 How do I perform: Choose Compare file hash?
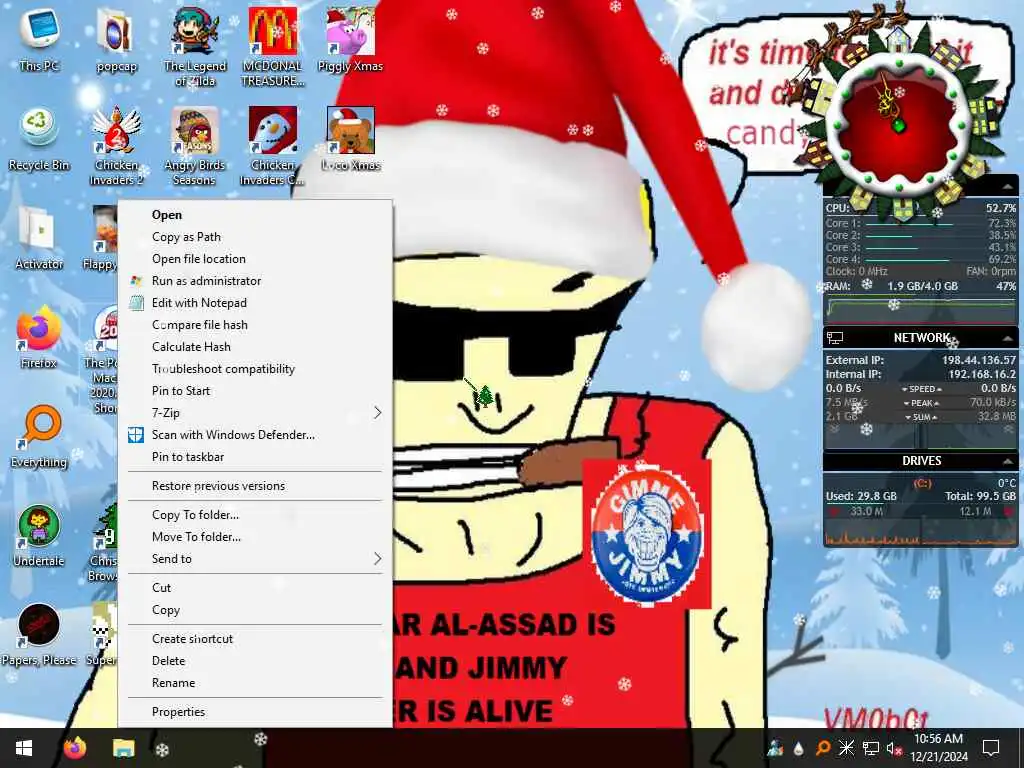click(255, 325)
